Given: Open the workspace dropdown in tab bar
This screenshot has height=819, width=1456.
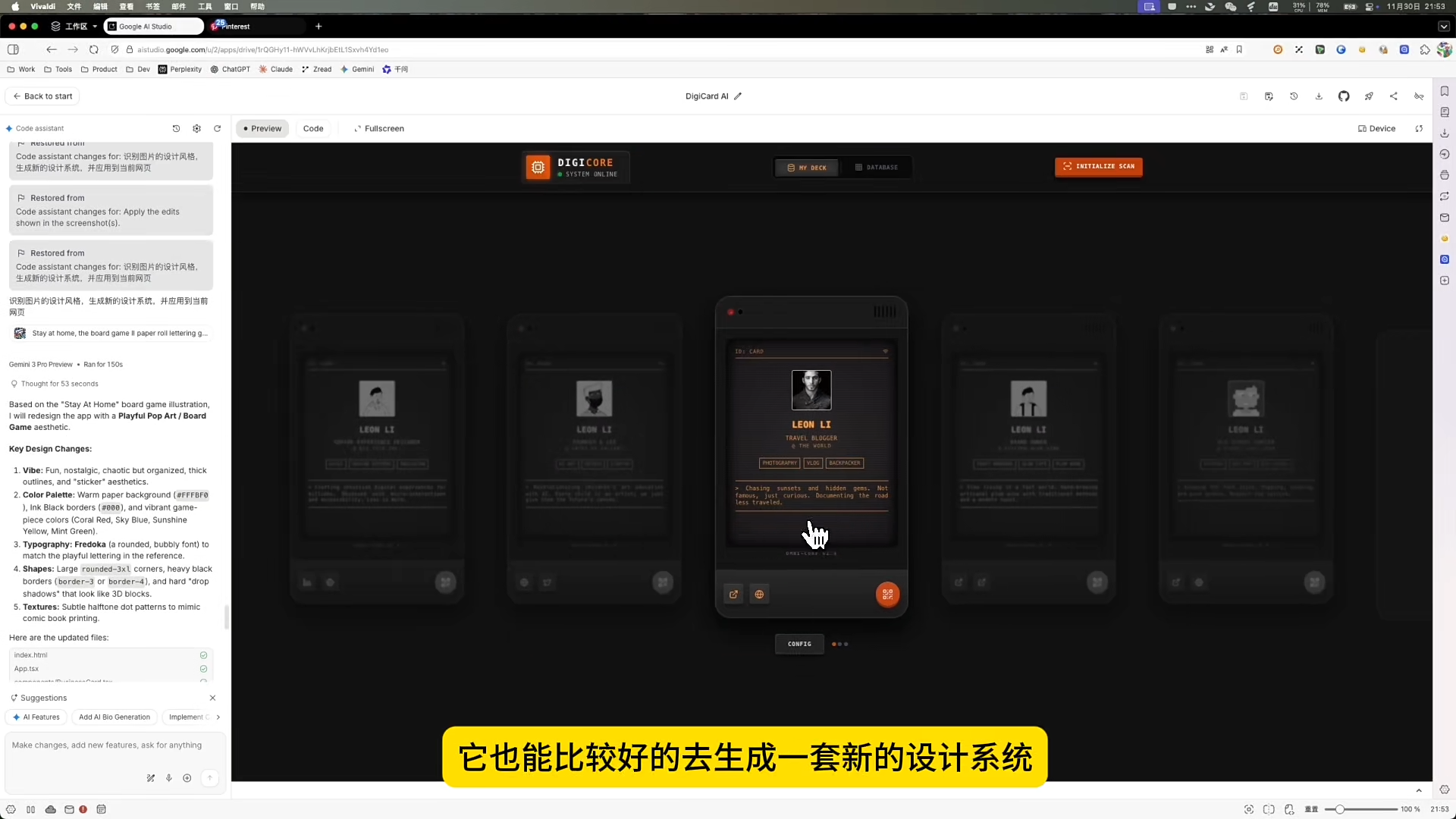Looking at the screenshot, I should coord(75,27).
